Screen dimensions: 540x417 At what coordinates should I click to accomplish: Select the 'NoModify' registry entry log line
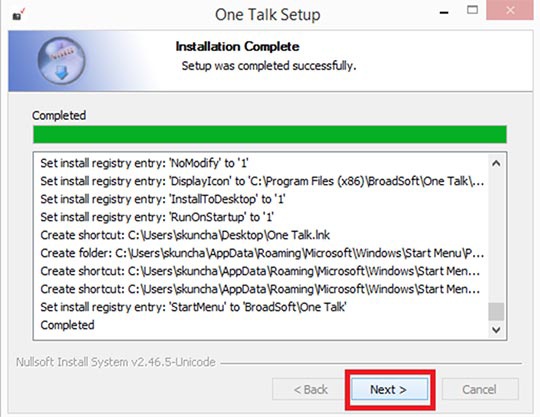click(x=144, y=163)
